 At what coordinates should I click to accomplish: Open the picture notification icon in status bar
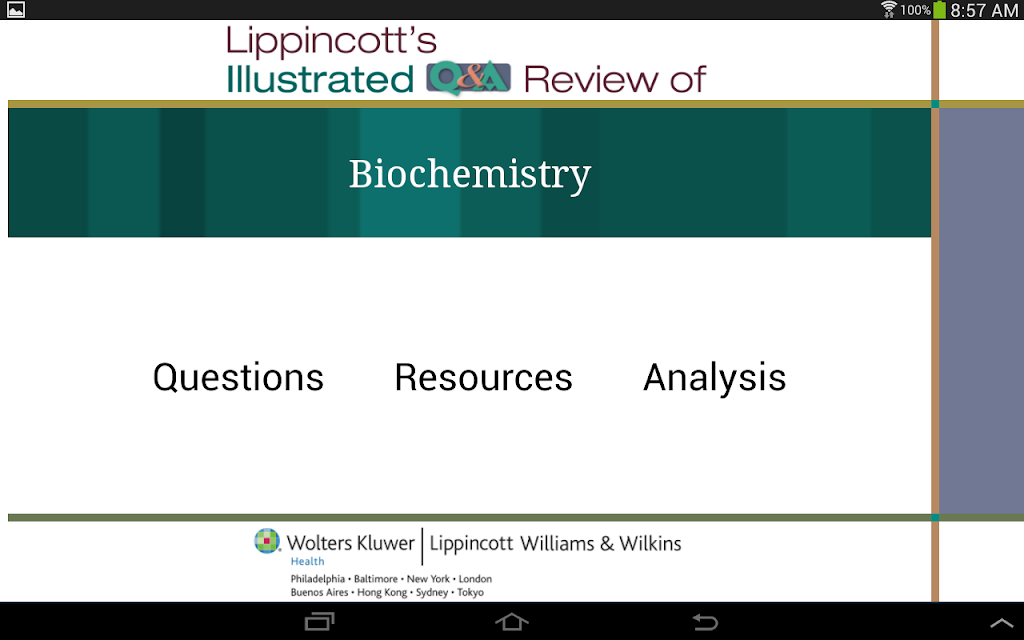pyautogui.click(x=16, y=10)
